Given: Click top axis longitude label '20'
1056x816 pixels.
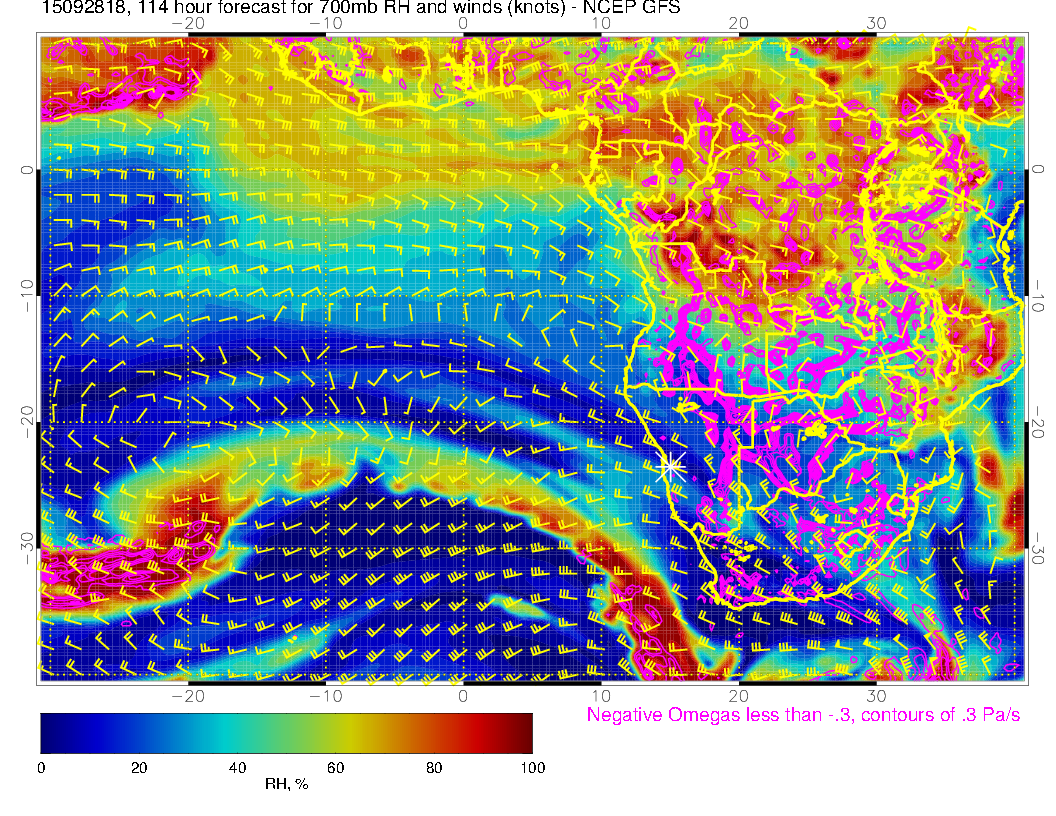Looking at the screenshot, I should [x=738, y=24].
